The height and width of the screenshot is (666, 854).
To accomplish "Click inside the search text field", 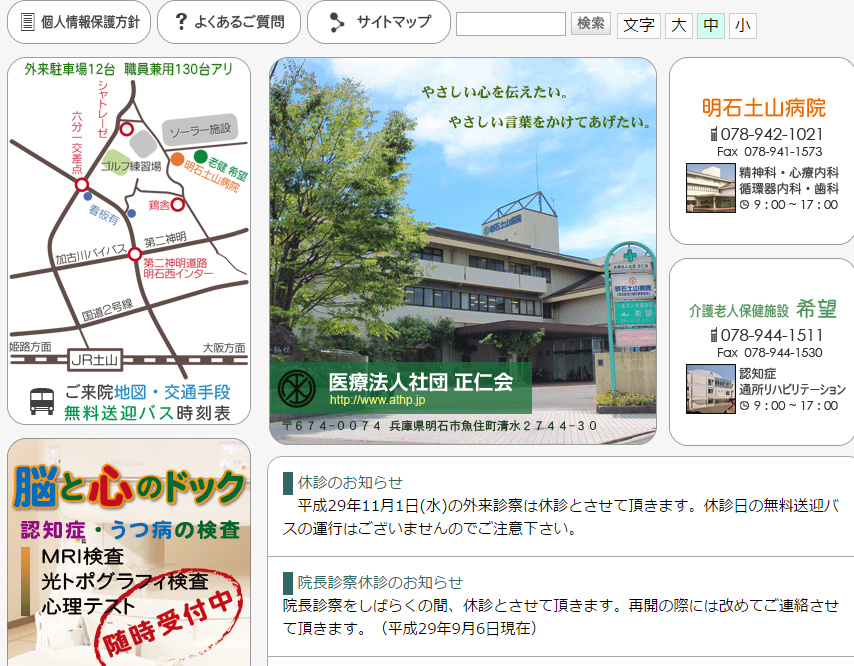I will point(510,24).
